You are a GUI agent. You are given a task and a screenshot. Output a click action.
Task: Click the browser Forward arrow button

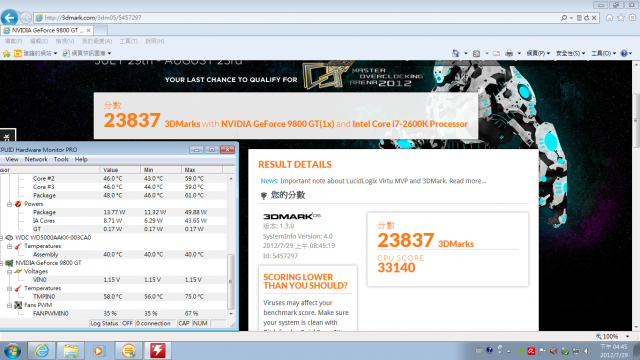click(x=25, y=18)
